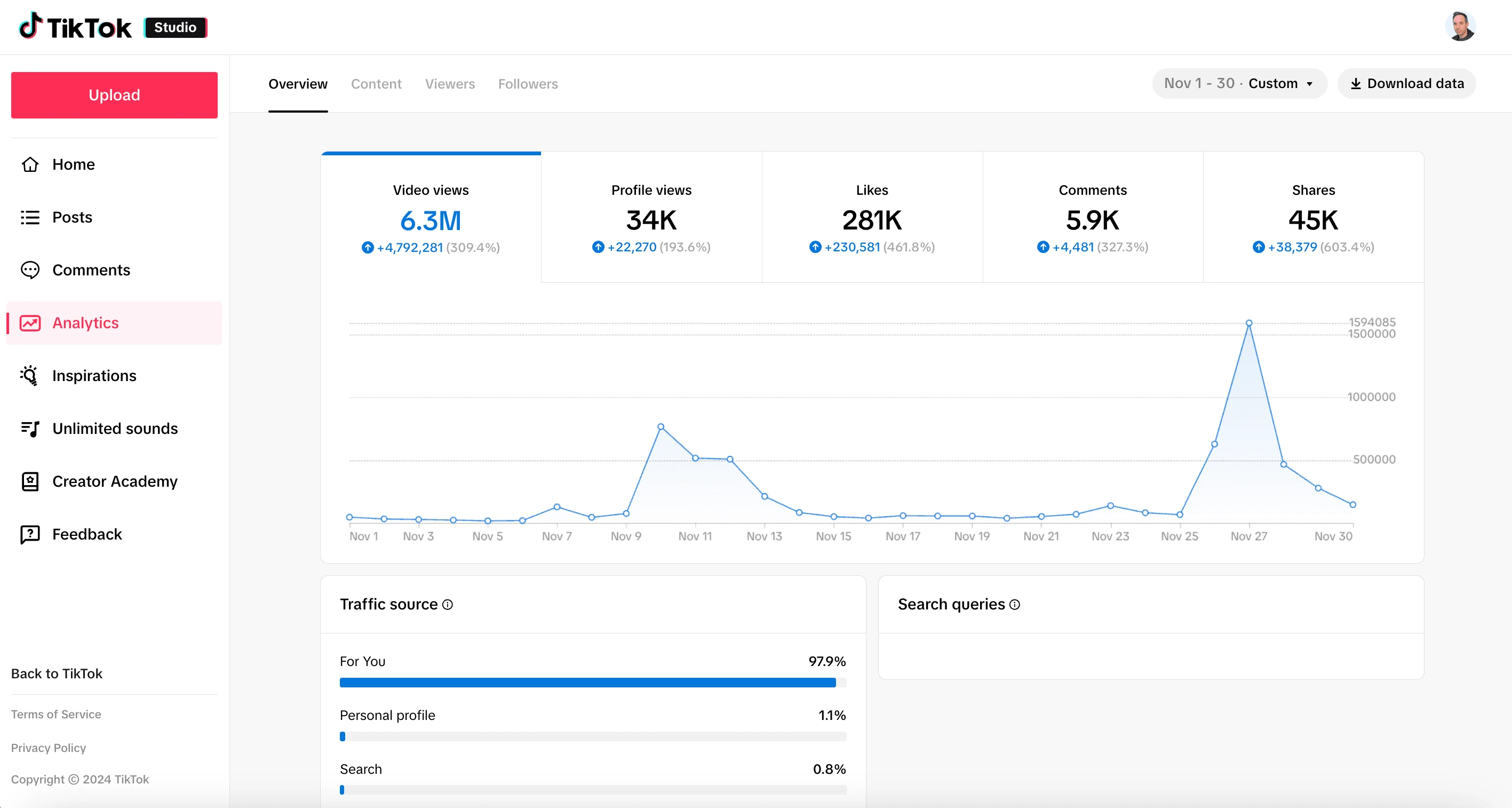Switch to the Content tab

(376, 84)
